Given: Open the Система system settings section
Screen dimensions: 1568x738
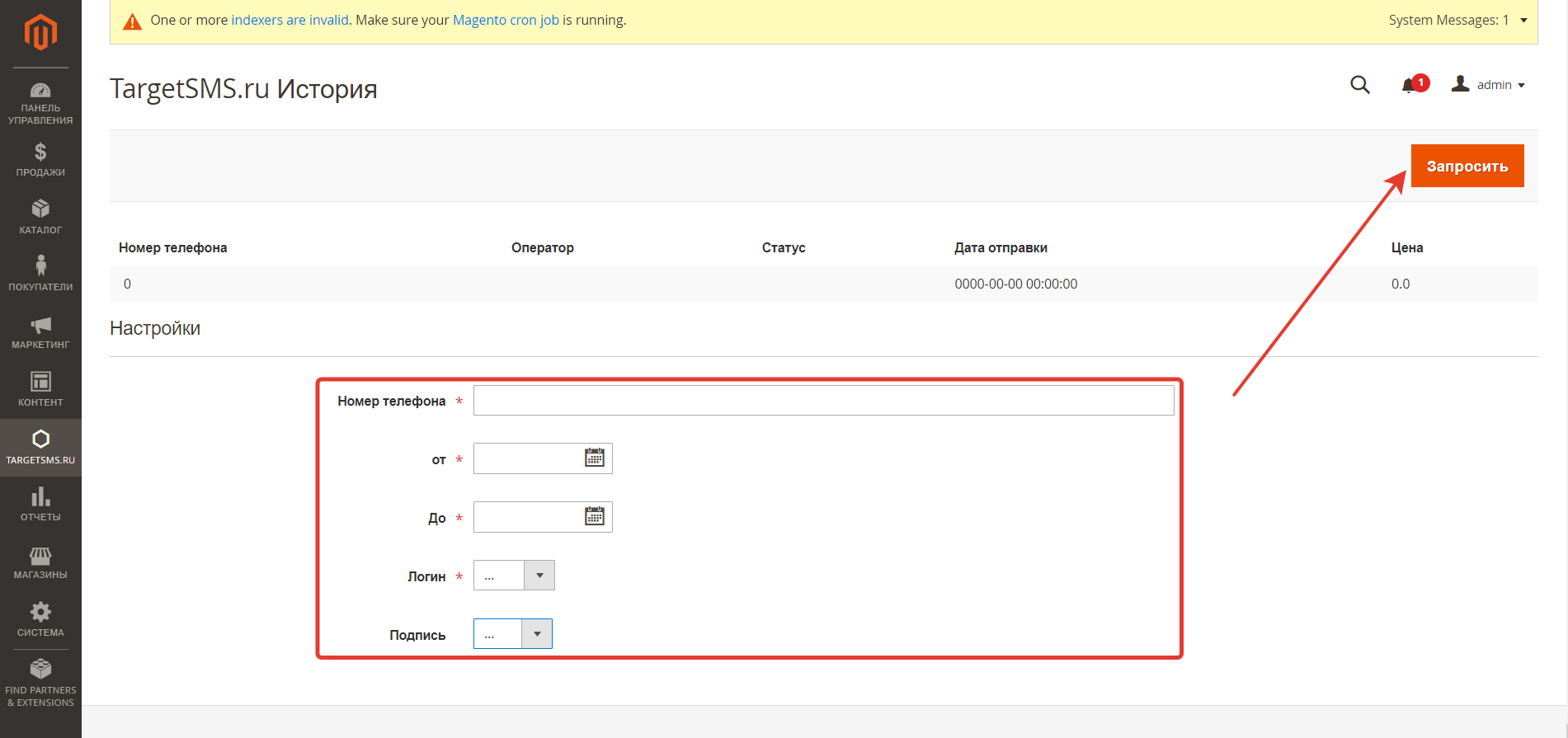Looking at the screenshot, I should pos(40,620).
